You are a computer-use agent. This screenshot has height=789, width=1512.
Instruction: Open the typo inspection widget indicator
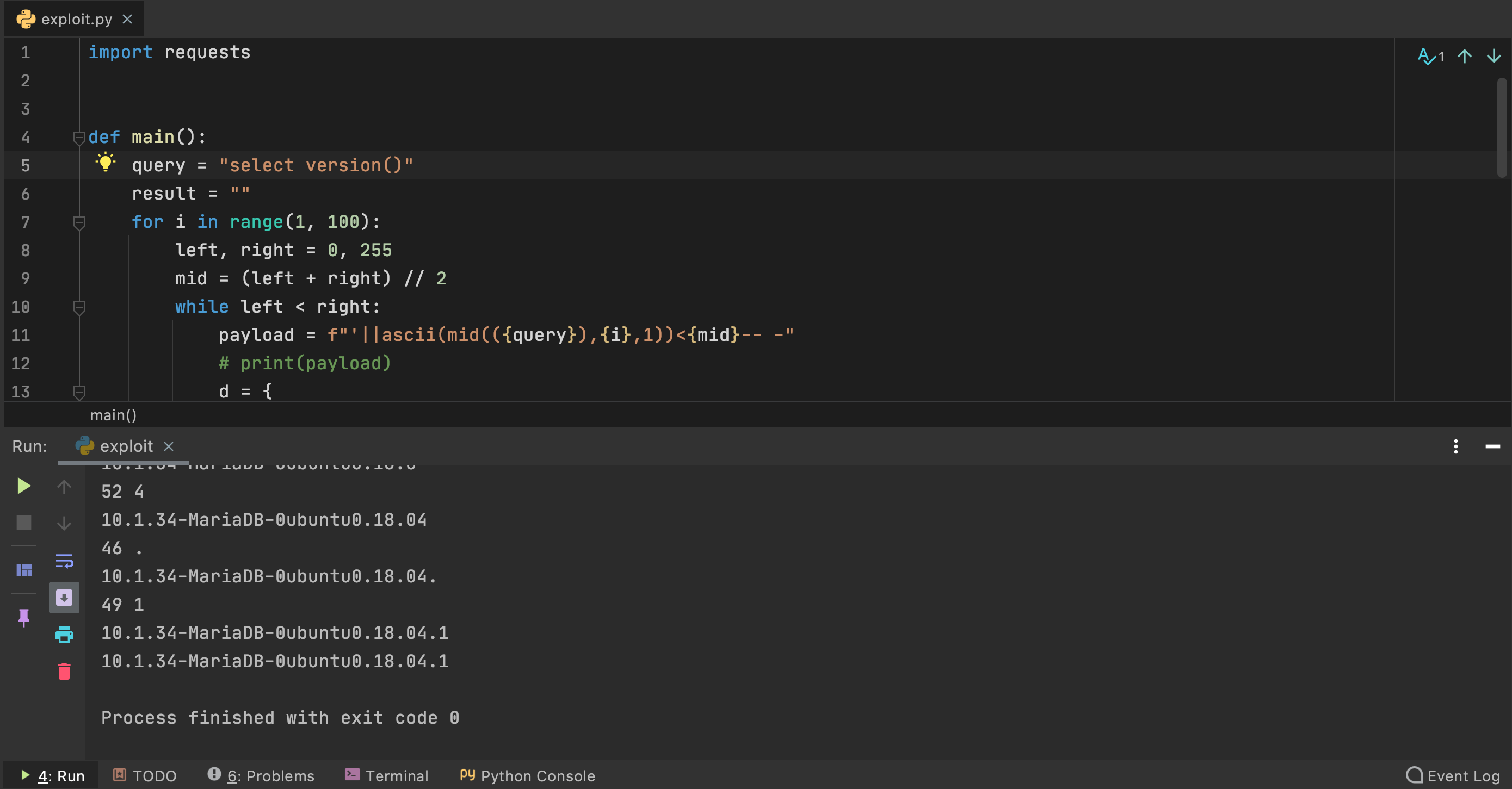1430,57
